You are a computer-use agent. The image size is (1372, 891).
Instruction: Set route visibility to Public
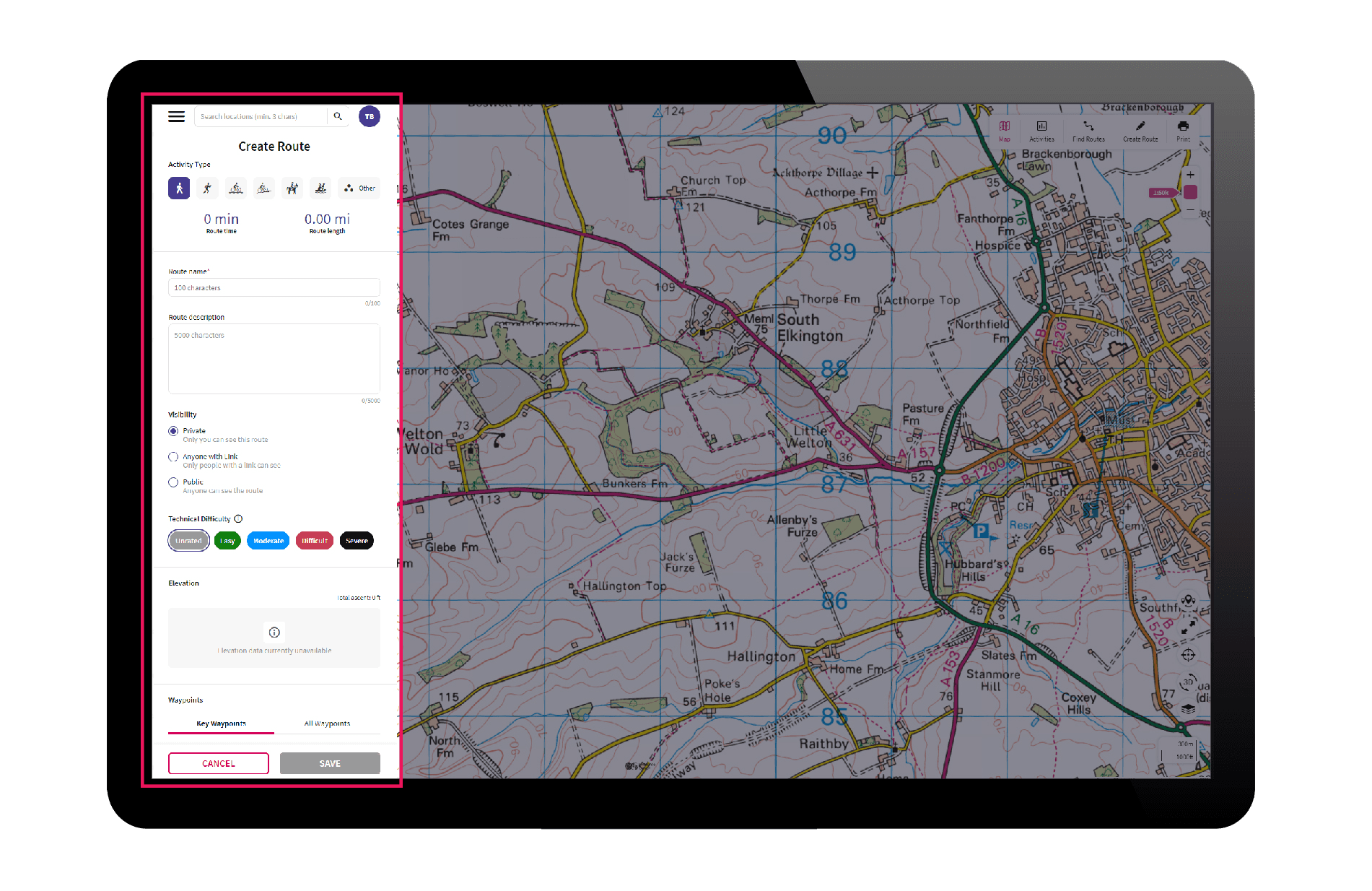[x=173, y=482]
